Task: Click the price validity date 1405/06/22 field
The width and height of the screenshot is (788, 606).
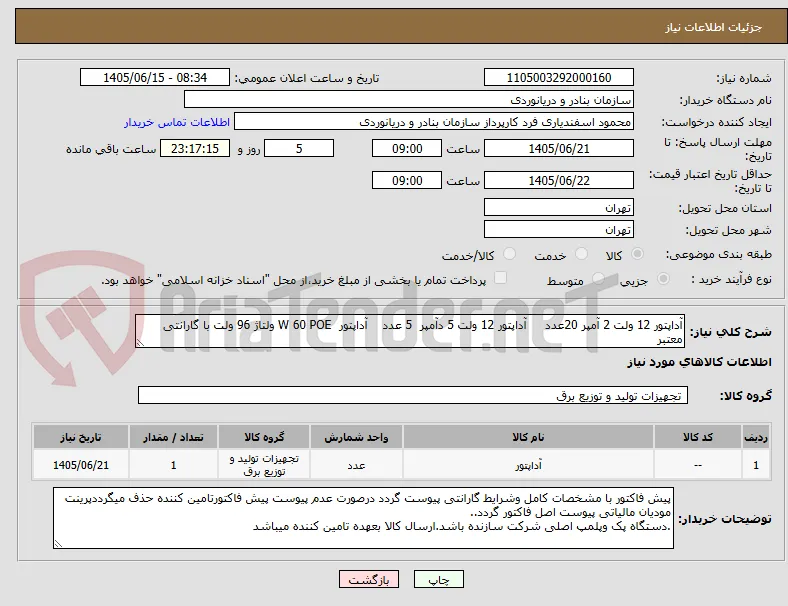Action: [559, 180]
